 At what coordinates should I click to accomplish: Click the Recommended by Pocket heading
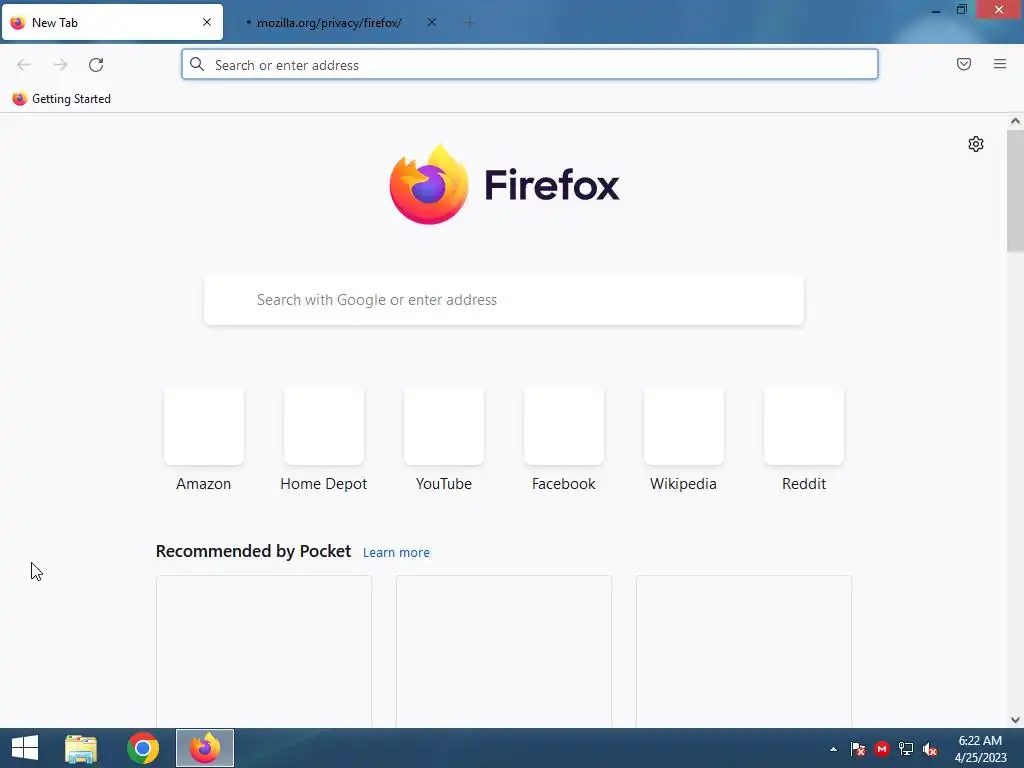point(253,551)
